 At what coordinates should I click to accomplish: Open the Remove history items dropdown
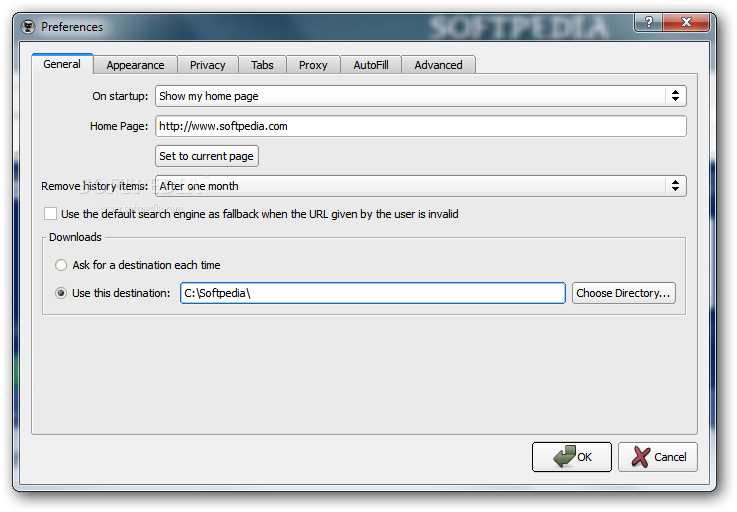(421, 186)
